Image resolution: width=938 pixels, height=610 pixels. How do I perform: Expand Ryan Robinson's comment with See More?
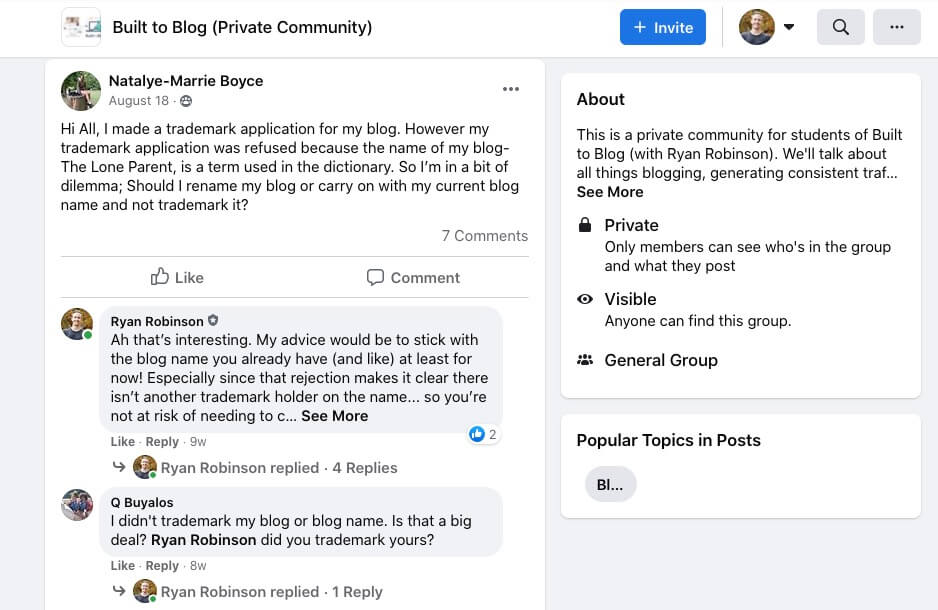click(334, 415)
